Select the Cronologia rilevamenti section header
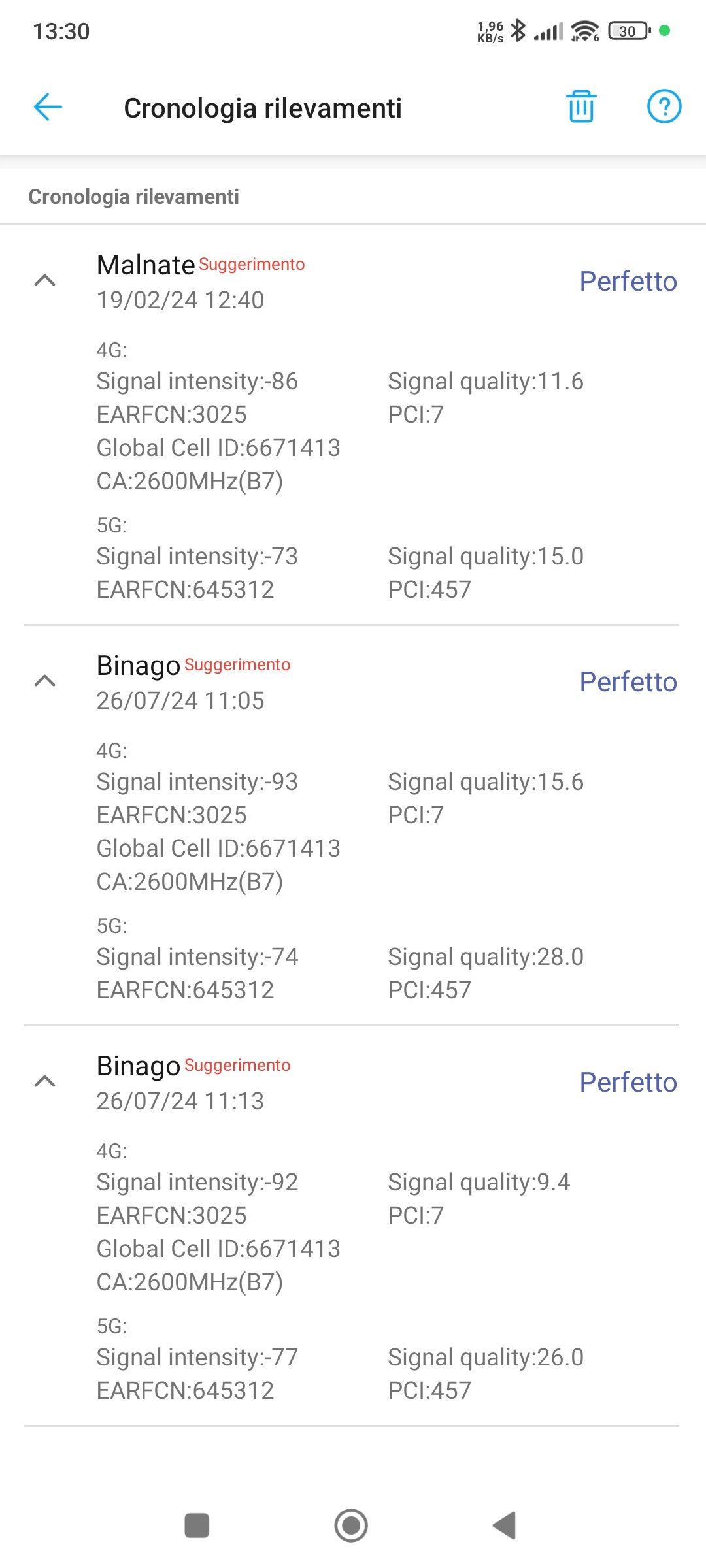This screenshot has width=706, height=1568. click(x=134, y=197)
